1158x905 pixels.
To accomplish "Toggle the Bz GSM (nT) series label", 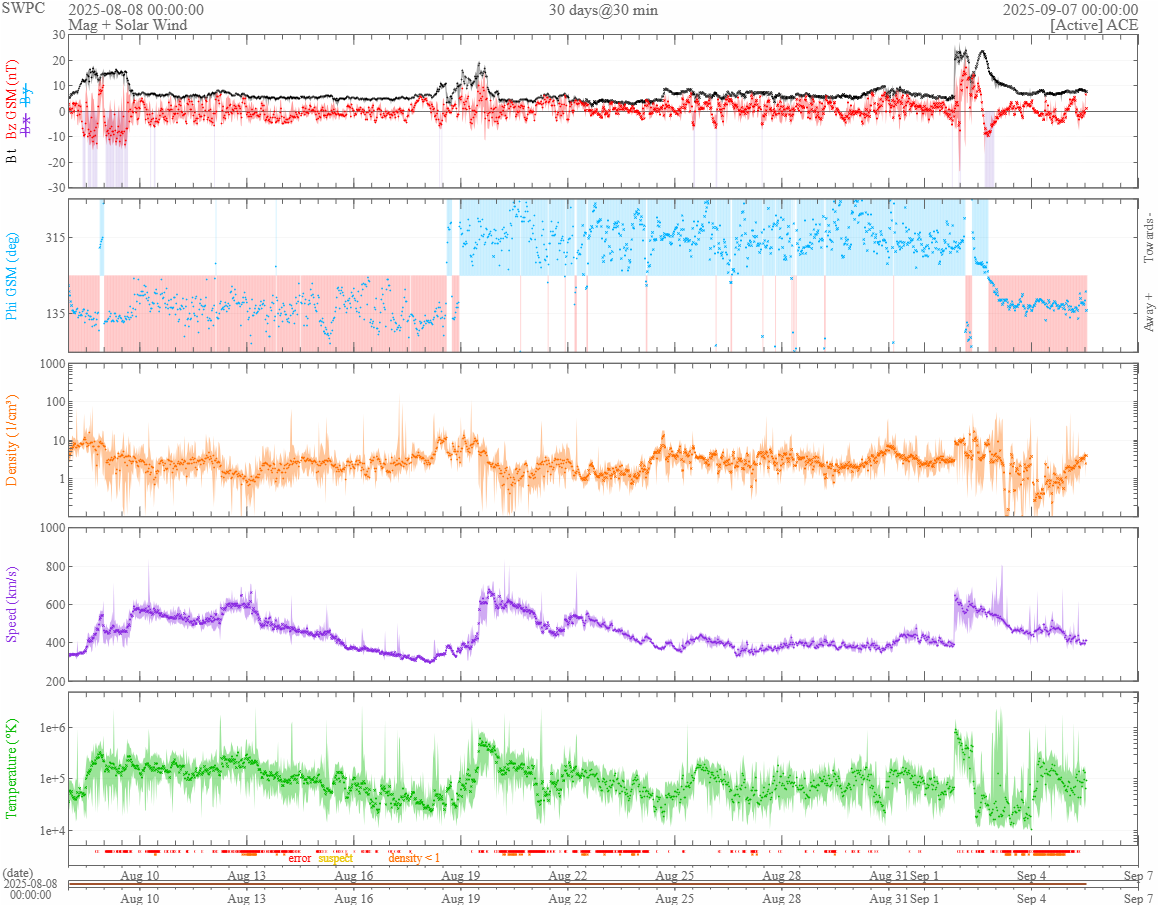I will [x=11, y=100].
